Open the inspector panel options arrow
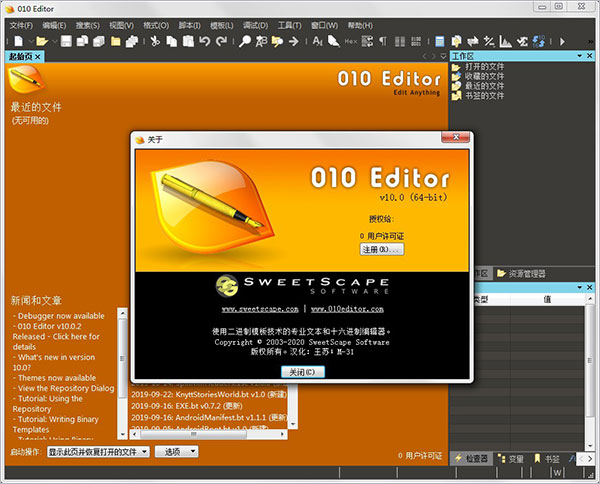This screenshot has height=484, width=600. click(x=580, y=287)
